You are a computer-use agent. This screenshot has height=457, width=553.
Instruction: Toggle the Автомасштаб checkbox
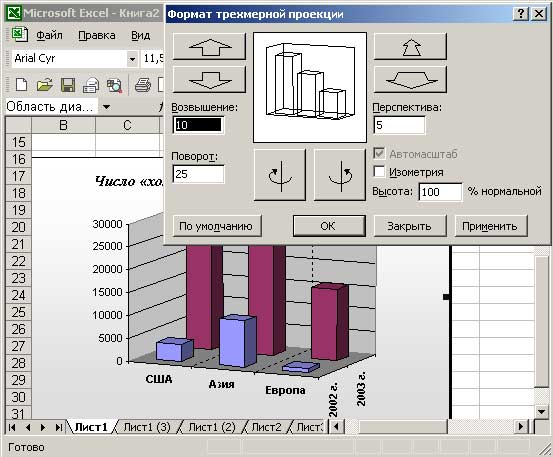point(379,153)
